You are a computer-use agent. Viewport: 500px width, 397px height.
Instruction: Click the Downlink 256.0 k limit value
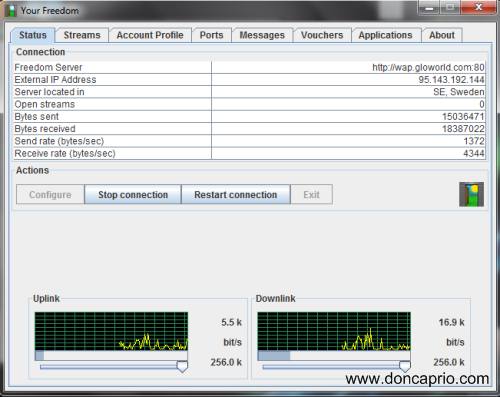449,362
